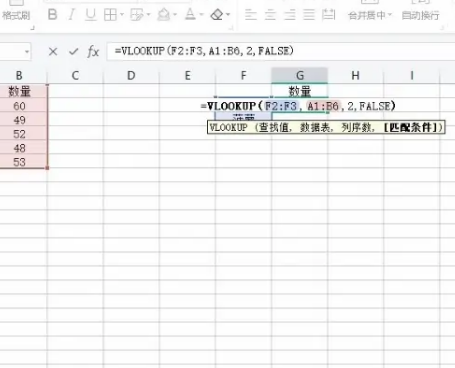Image resolution: width=455 pixels, height=368 pixels.
Task: Align text left
Action: [x=251, y=15]
